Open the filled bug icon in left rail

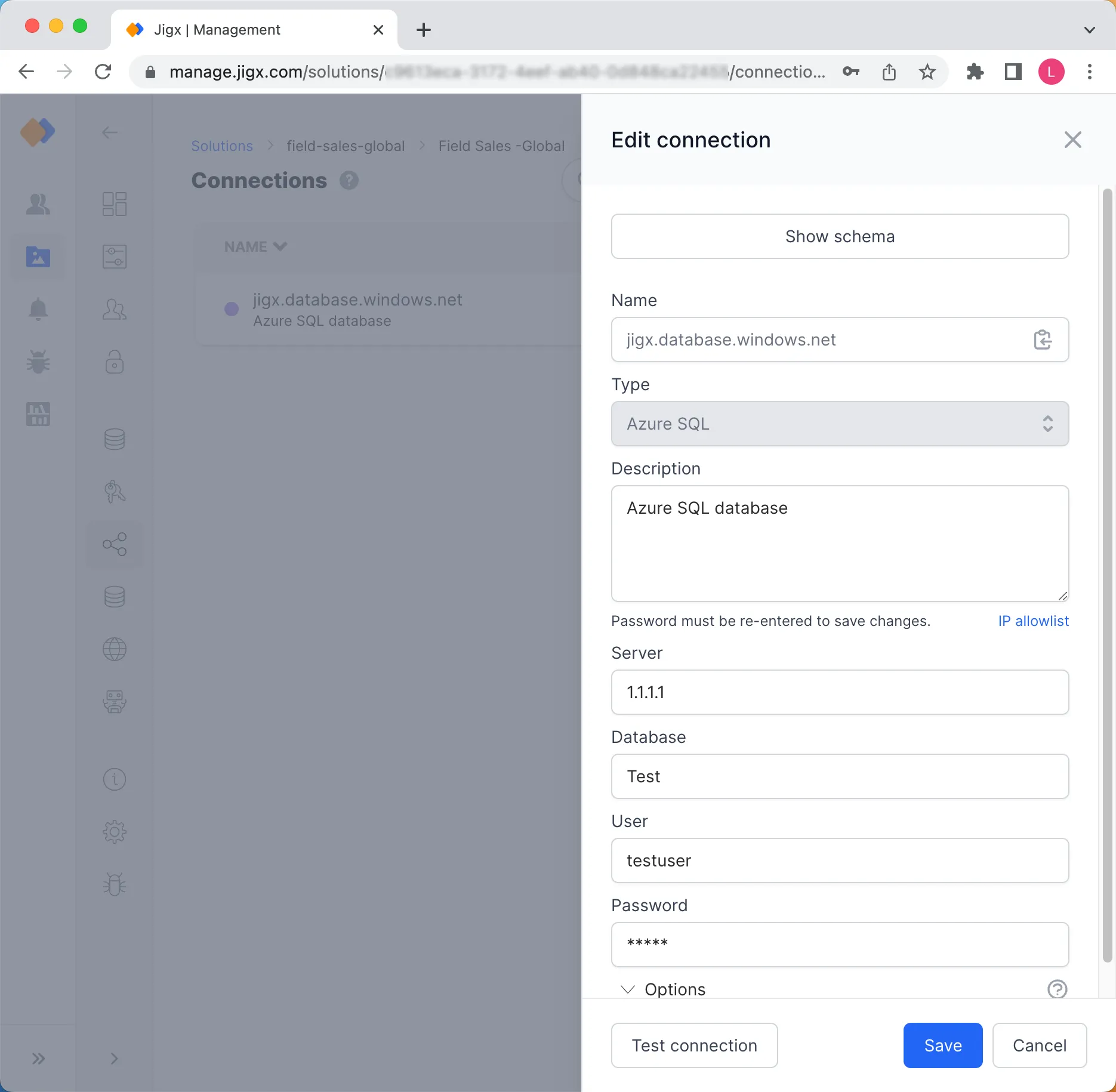(x=38, y=362)
